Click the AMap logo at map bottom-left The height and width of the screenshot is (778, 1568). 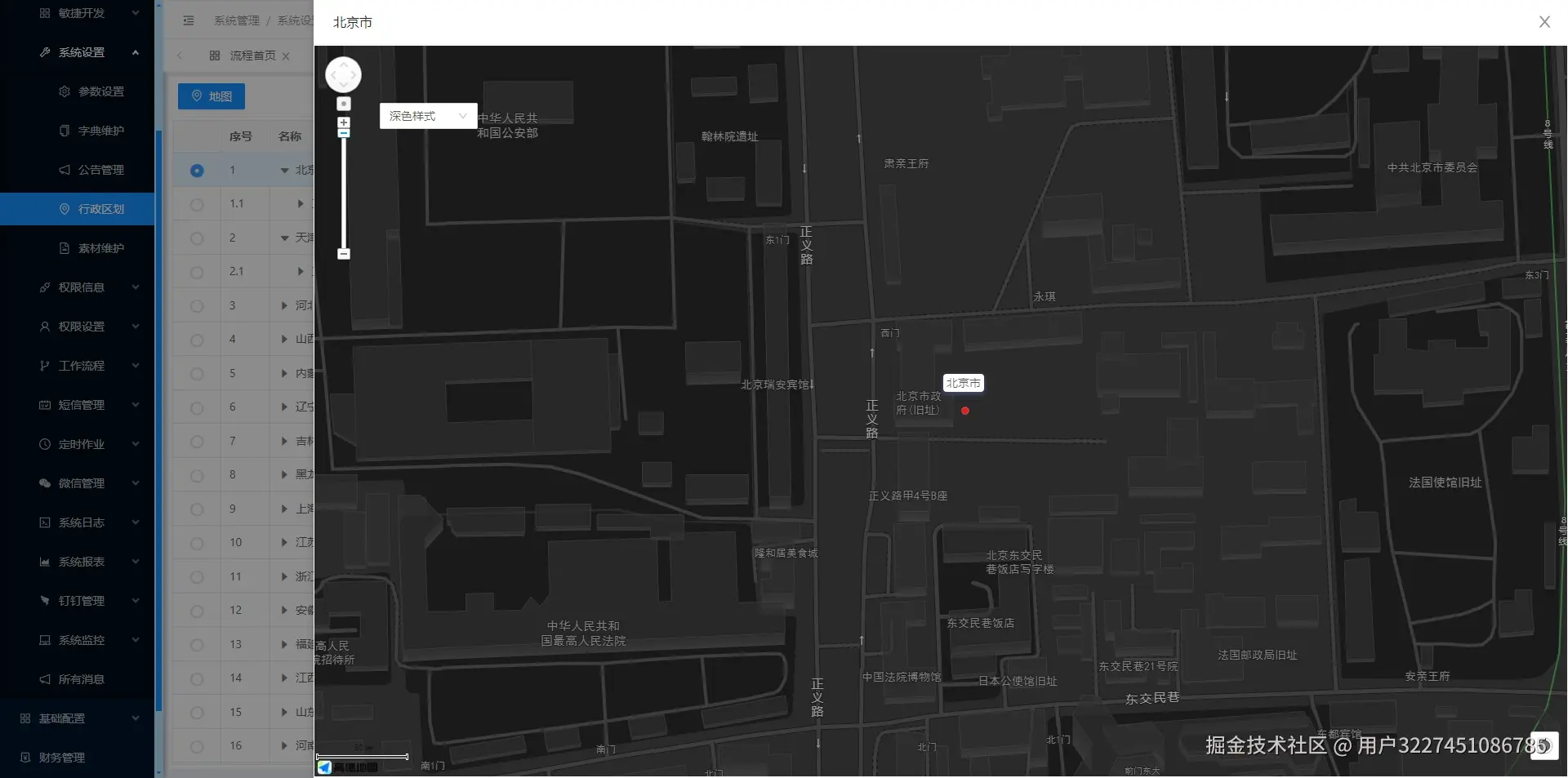348,767
